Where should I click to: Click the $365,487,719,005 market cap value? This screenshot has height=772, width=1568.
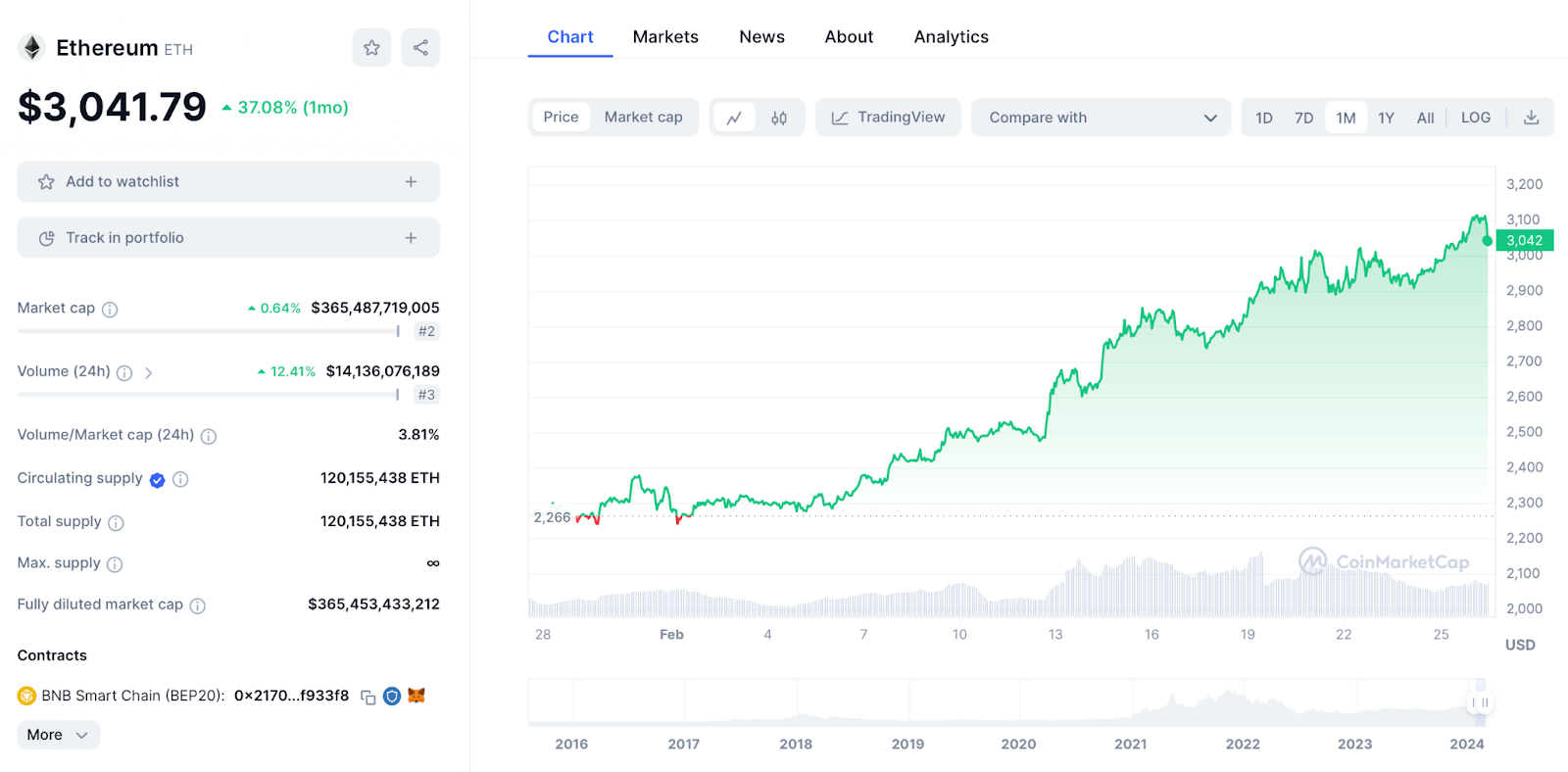375,308
